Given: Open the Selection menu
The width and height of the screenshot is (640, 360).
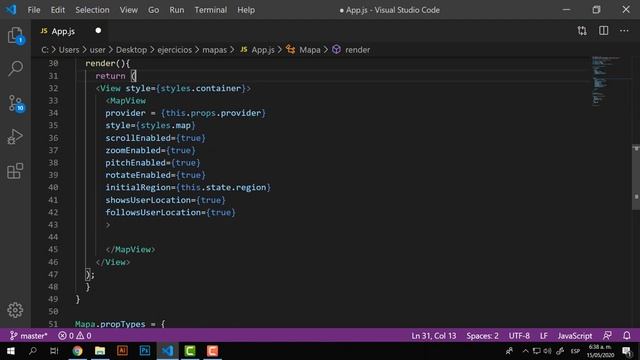Looking at the screenshot, I should click(92, 10).
